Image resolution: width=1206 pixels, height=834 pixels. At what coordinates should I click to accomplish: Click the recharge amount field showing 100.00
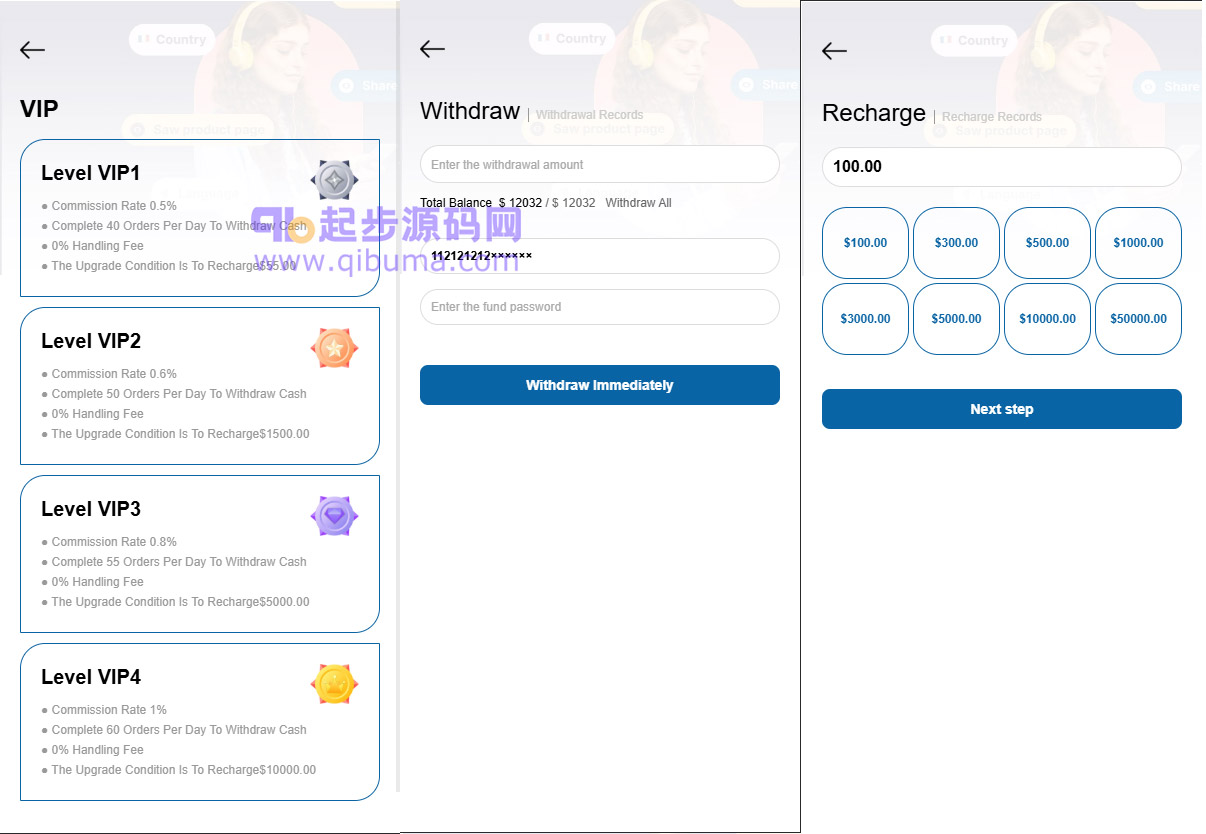click(x=1002, y=166)
